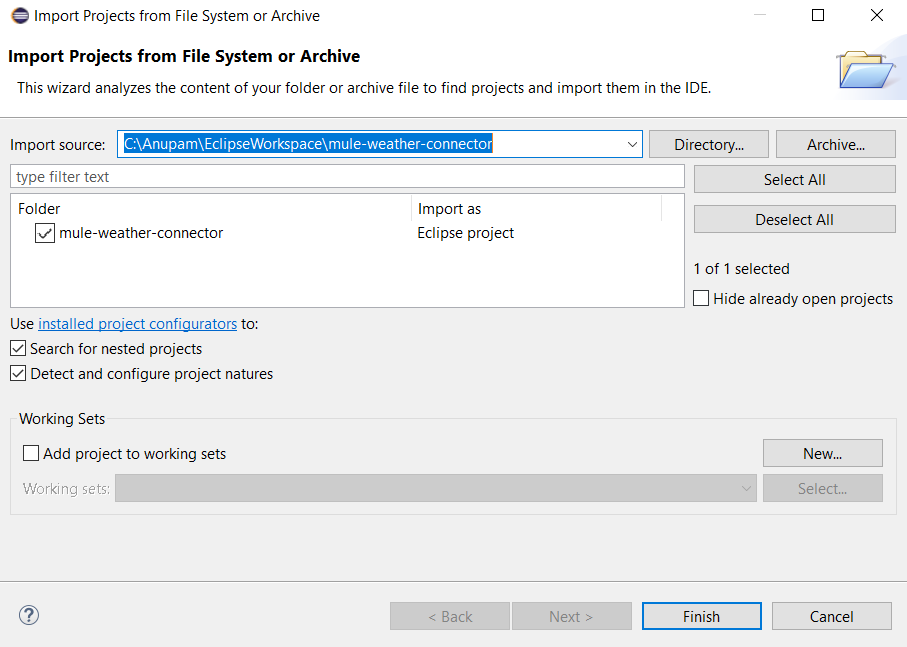The image size is (907, 647).
Task: Click the type filter text field
Action: [x=347, y=177]
